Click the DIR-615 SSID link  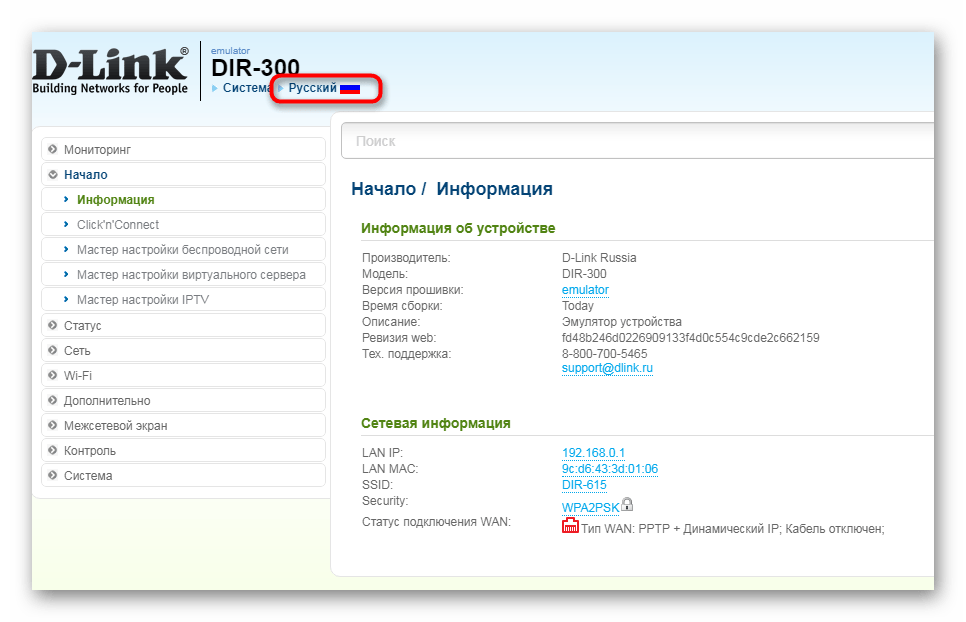tap(584, 485)
